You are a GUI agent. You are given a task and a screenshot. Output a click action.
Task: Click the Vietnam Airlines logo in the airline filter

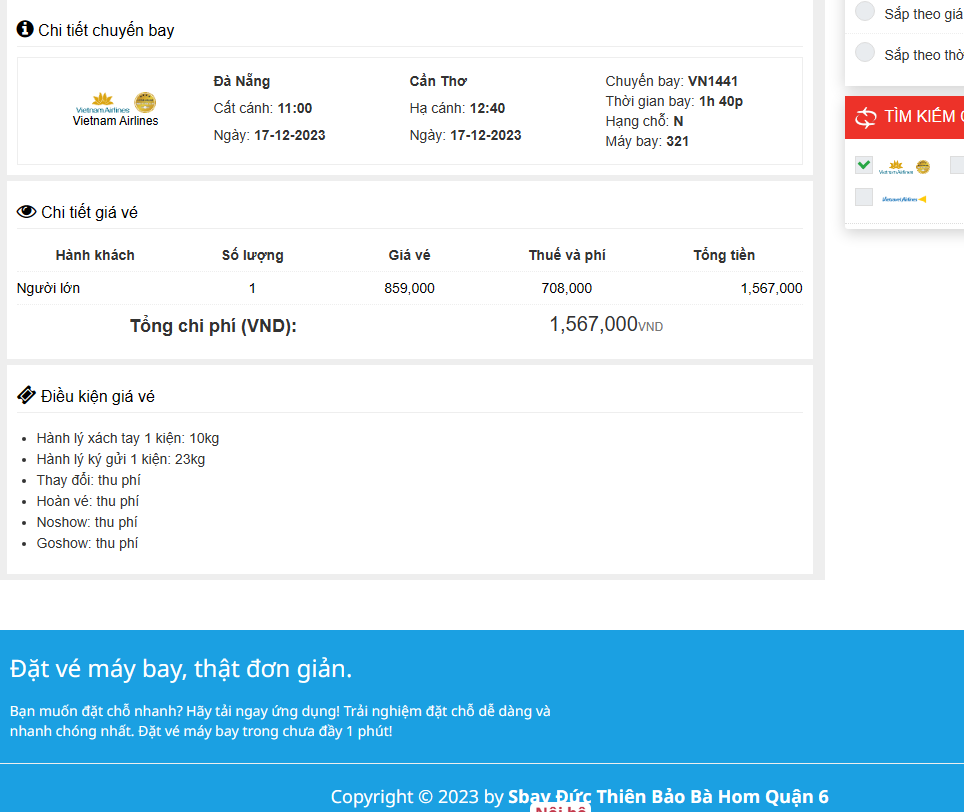click(896, 166)
